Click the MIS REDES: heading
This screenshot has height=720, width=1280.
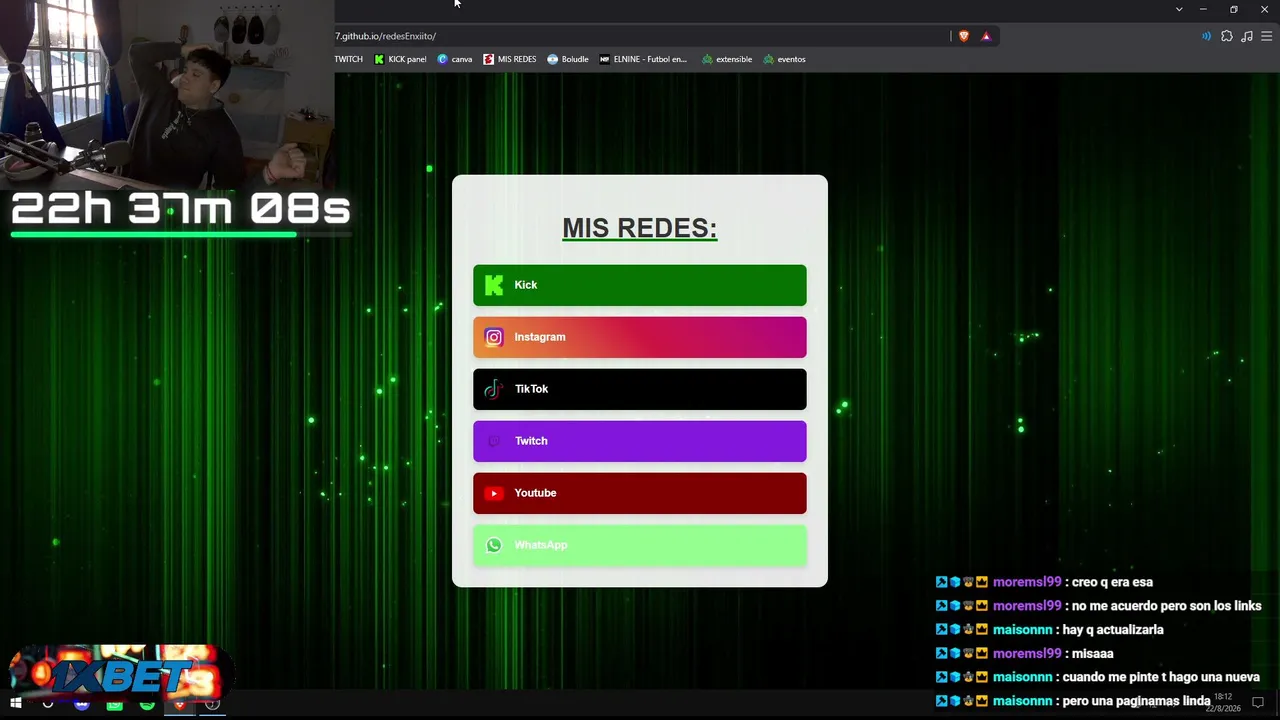[640, 228]
